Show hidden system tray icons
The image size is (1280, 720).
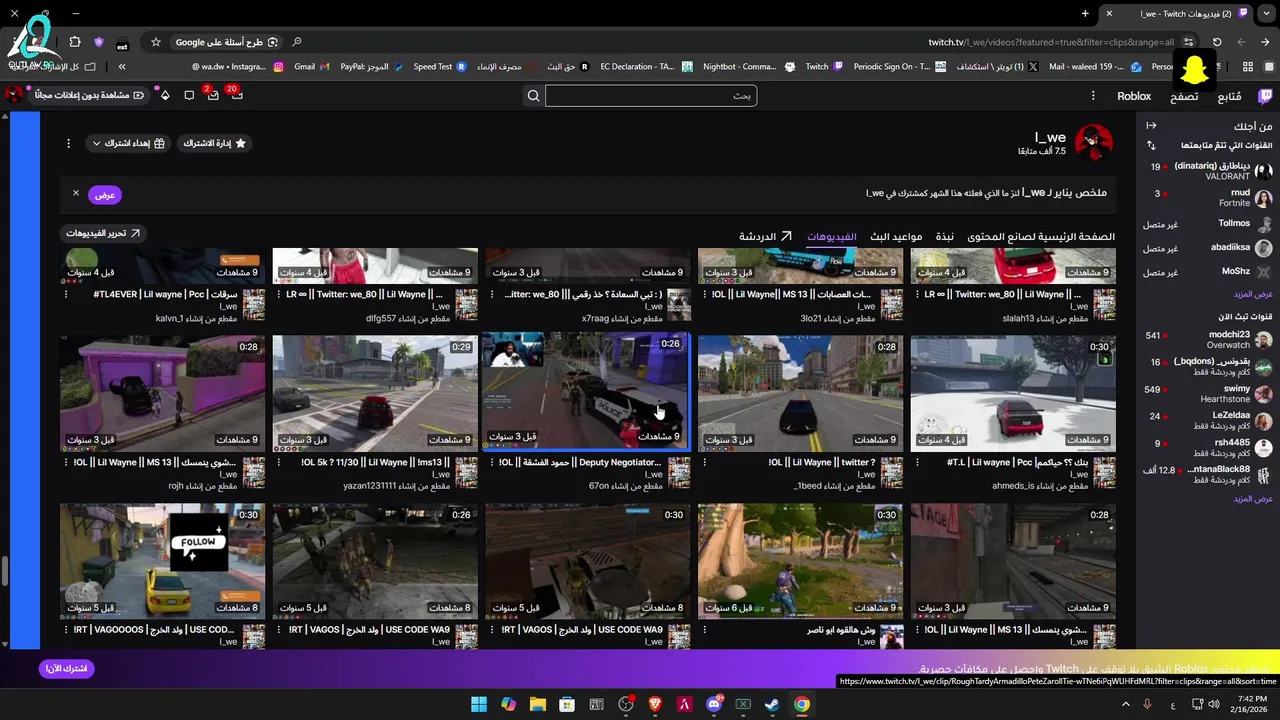click(1125, 704)
